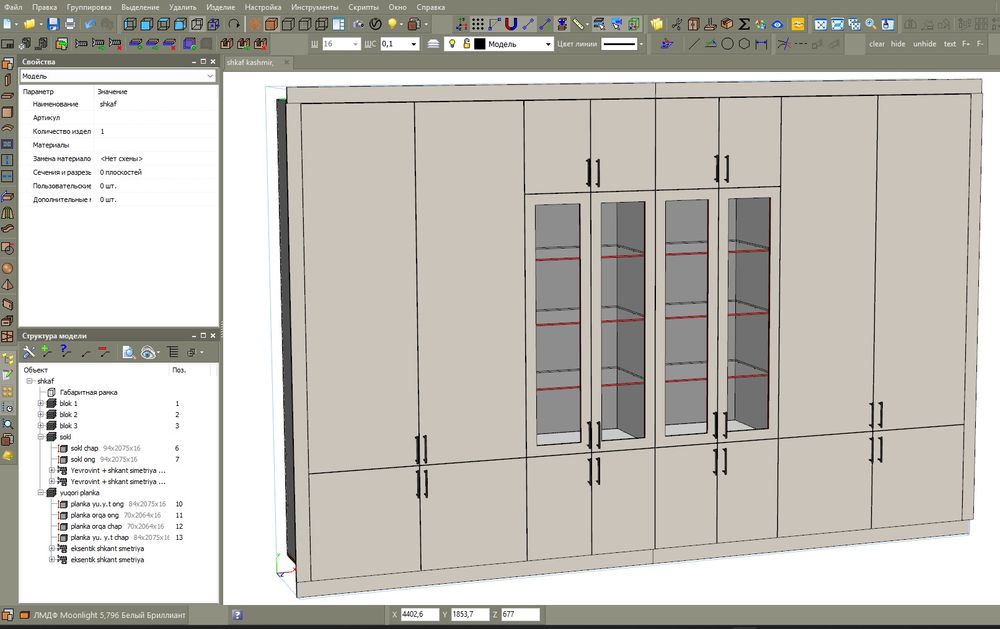Select the hexagon polygon drawing tool
1000x629 pixels.
[744, 44]
